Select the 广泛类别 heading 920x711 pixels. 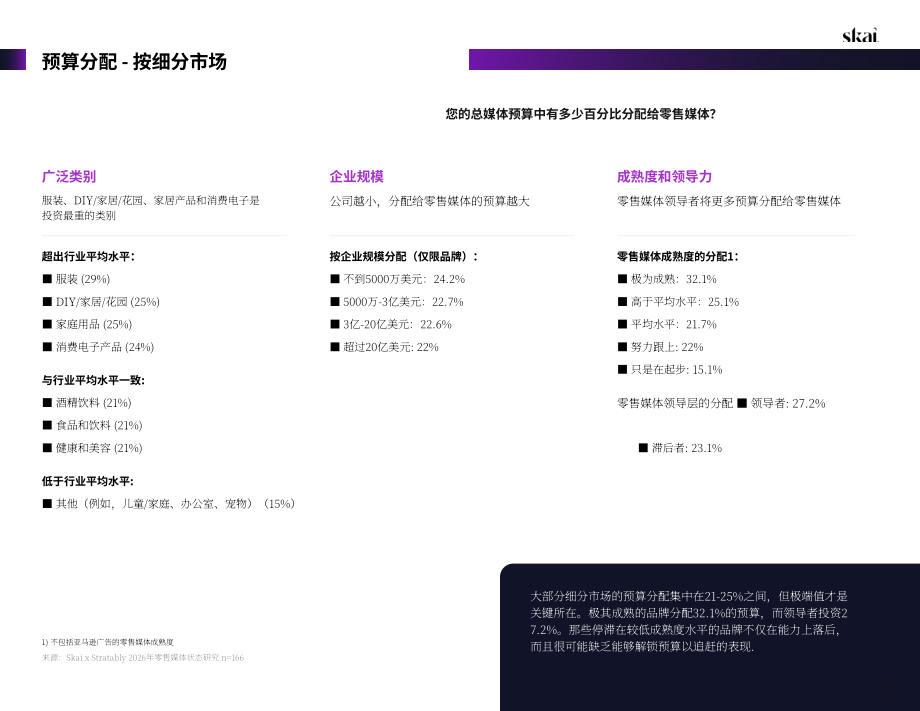pos(69,177)
